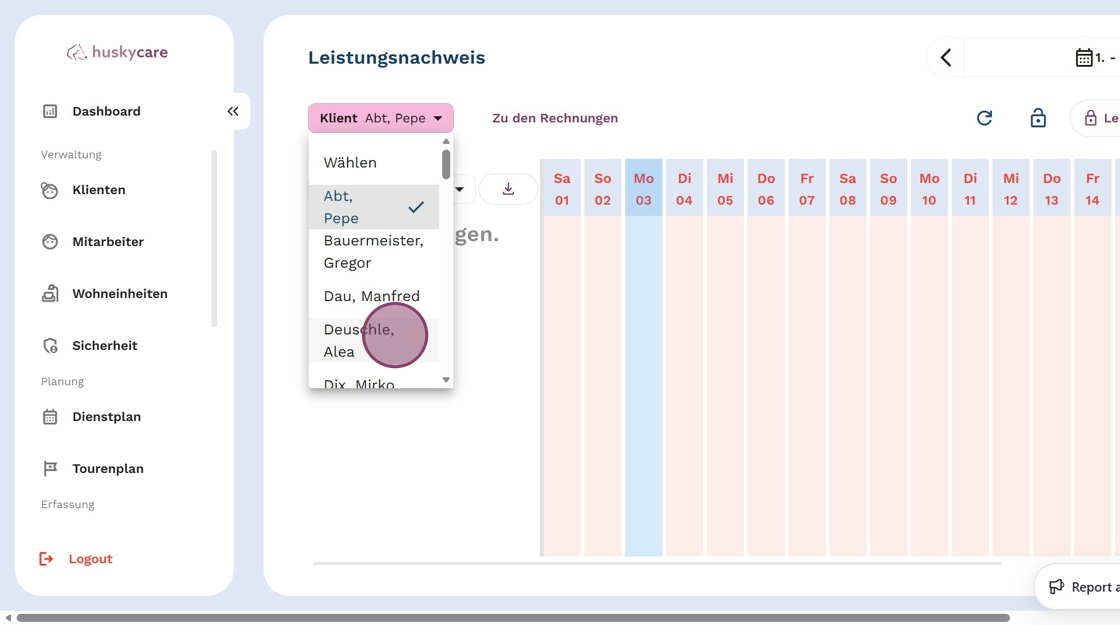Open the Dienstplan page
Viewport: 1120px width, 625px height.
(106, 416)
